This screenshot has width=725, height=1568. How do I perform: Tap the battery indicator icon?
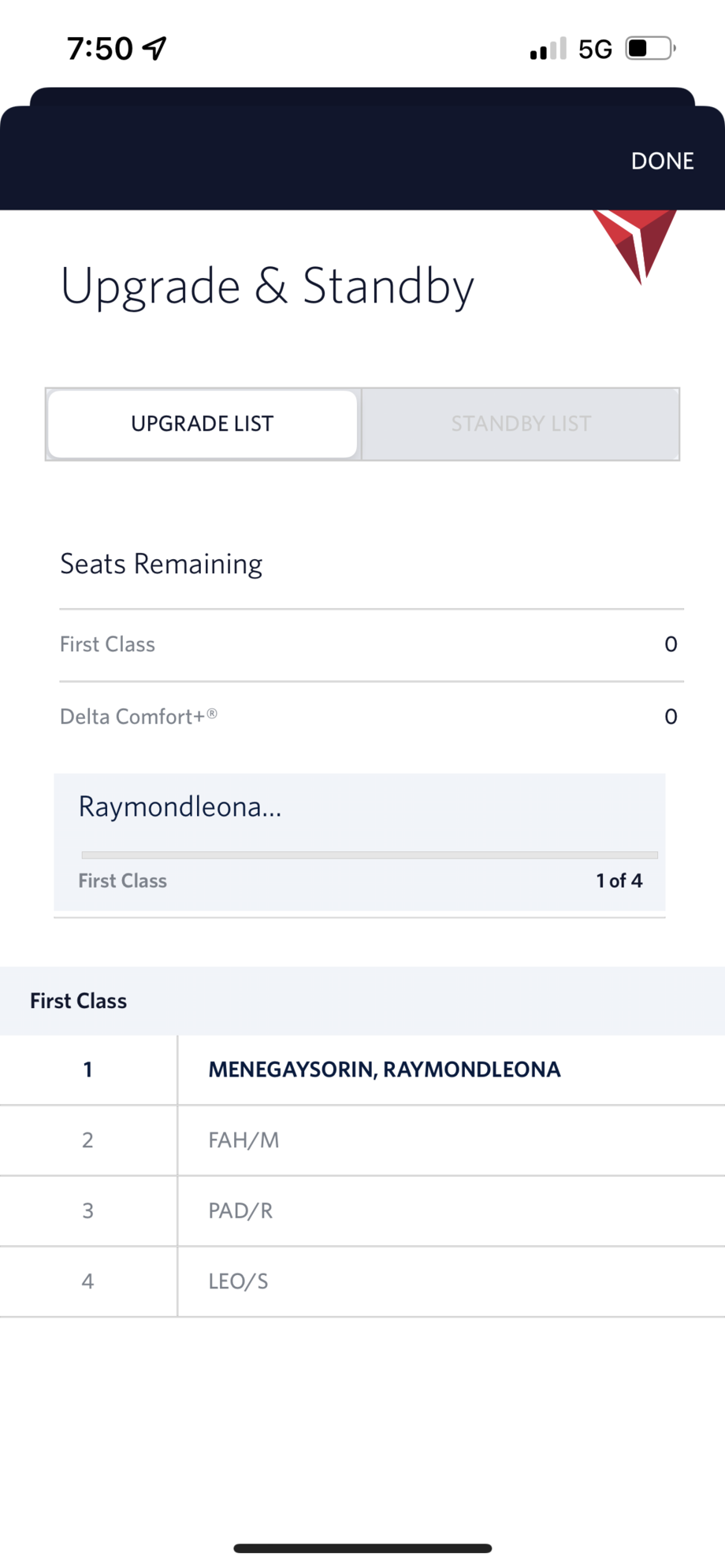pyautogui.click(x=651, y=48)
